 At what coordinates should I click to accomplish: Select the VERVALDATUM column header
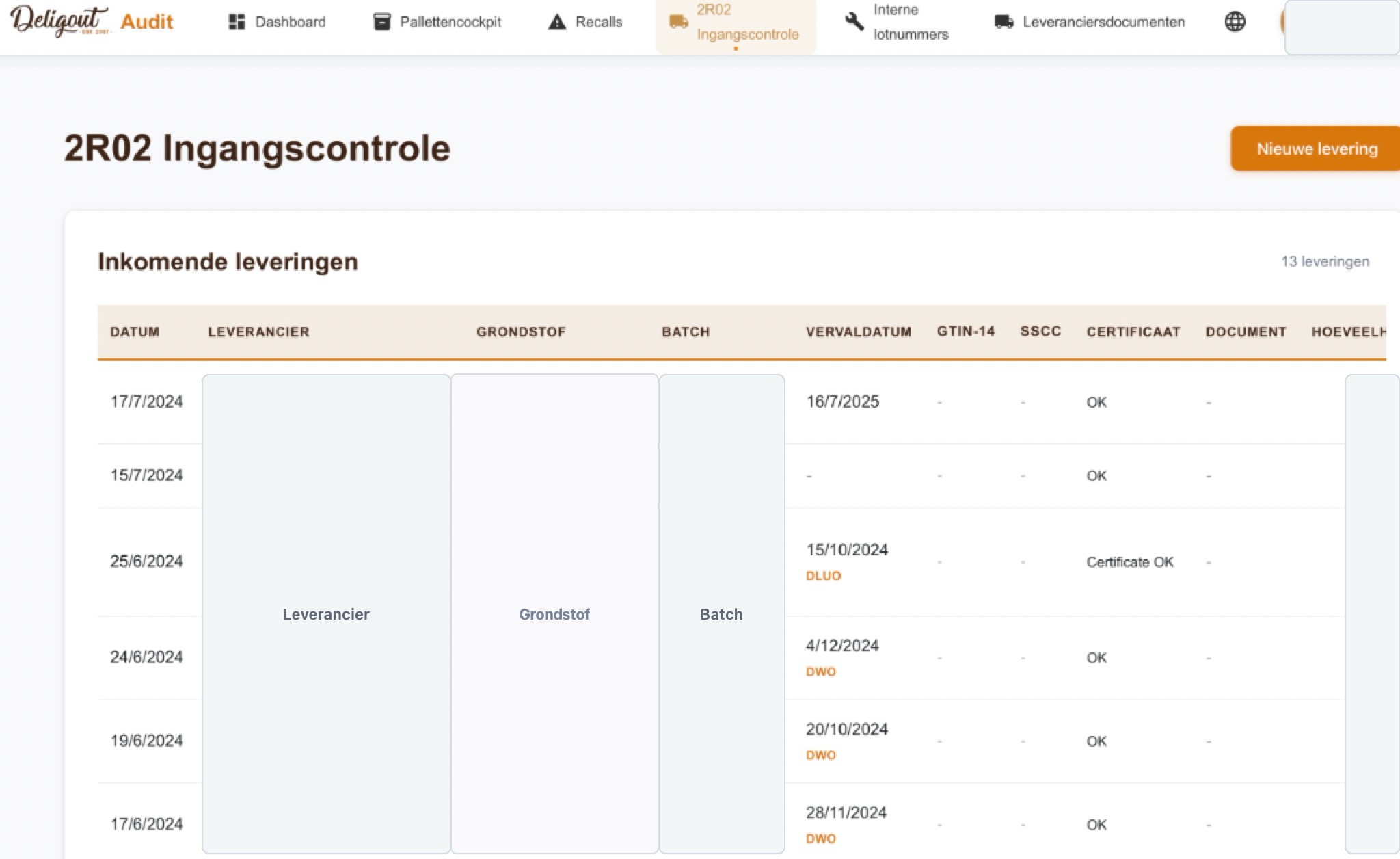click(x=859, y=332)
